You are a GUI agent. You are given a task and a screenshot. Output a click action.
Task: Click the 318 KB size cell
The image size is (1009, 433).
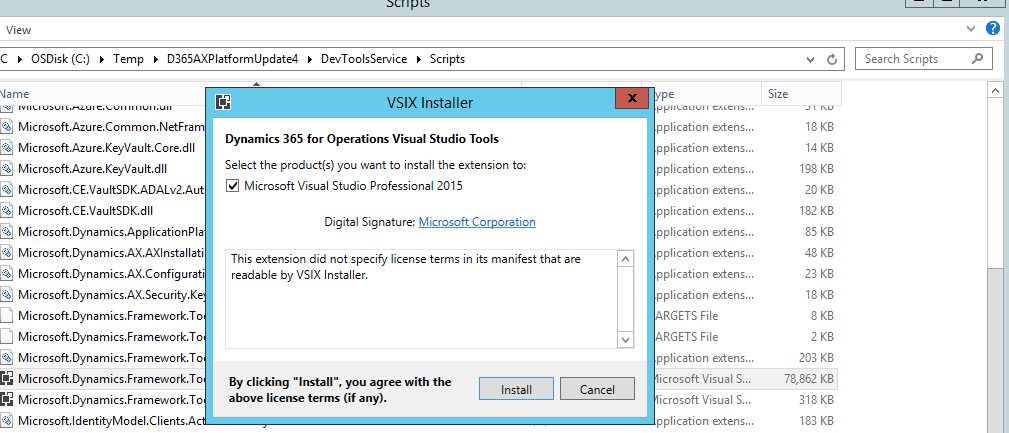point(817,400)
